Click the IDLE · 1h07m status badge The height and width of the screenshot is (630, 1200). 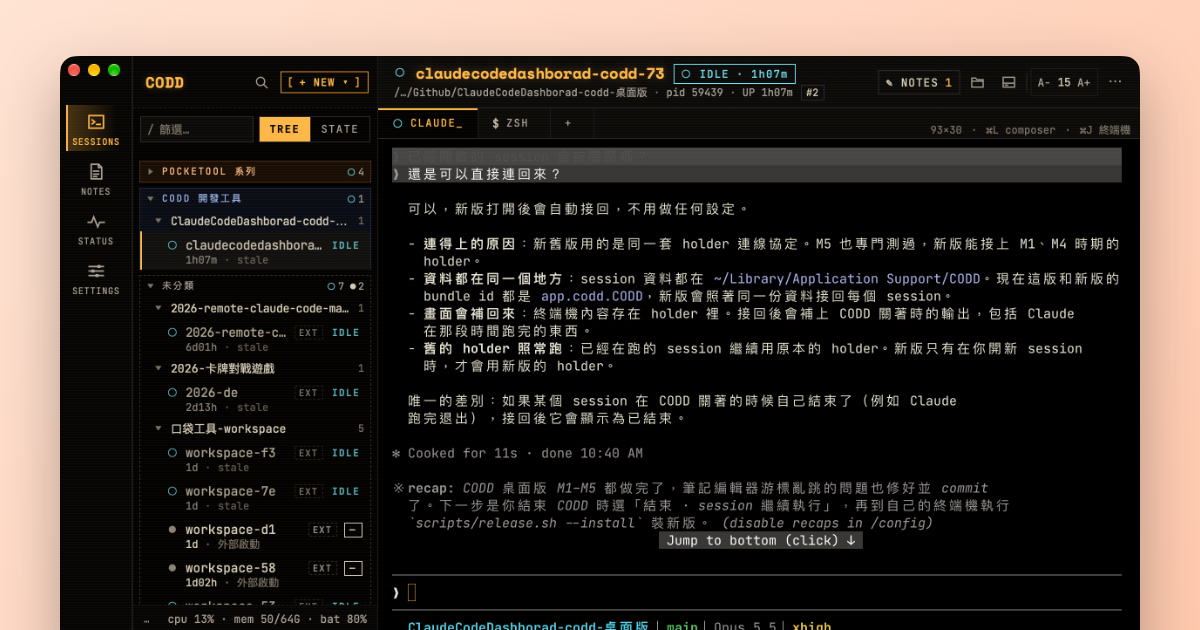(x=734, y=74)
